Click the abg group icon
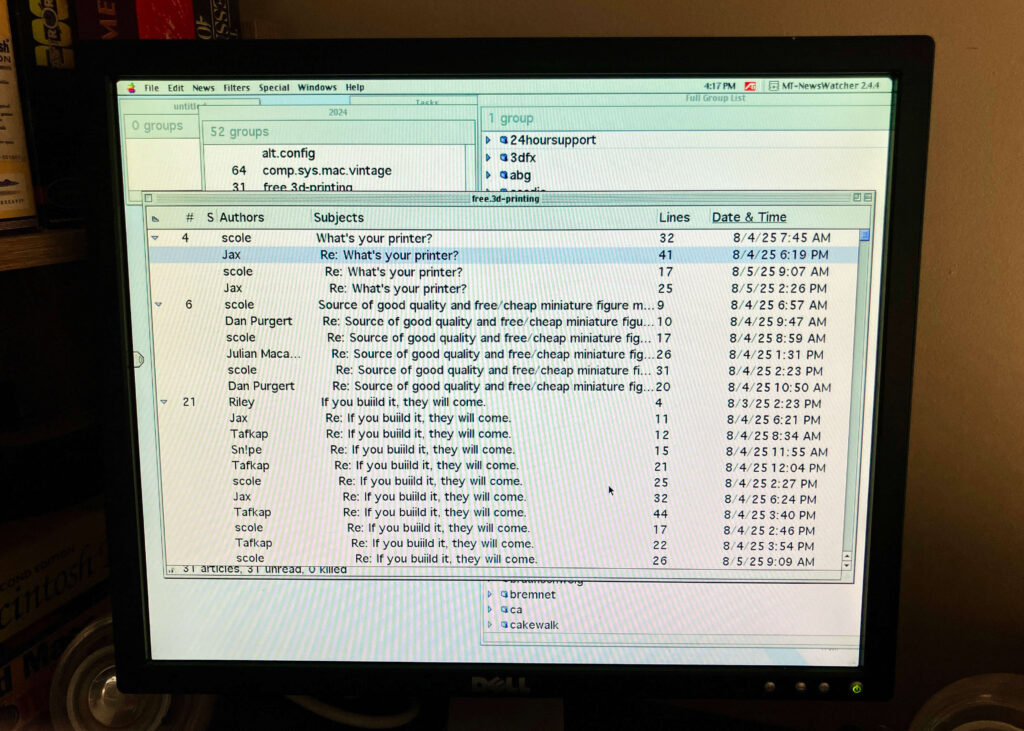 click(504, 175)
